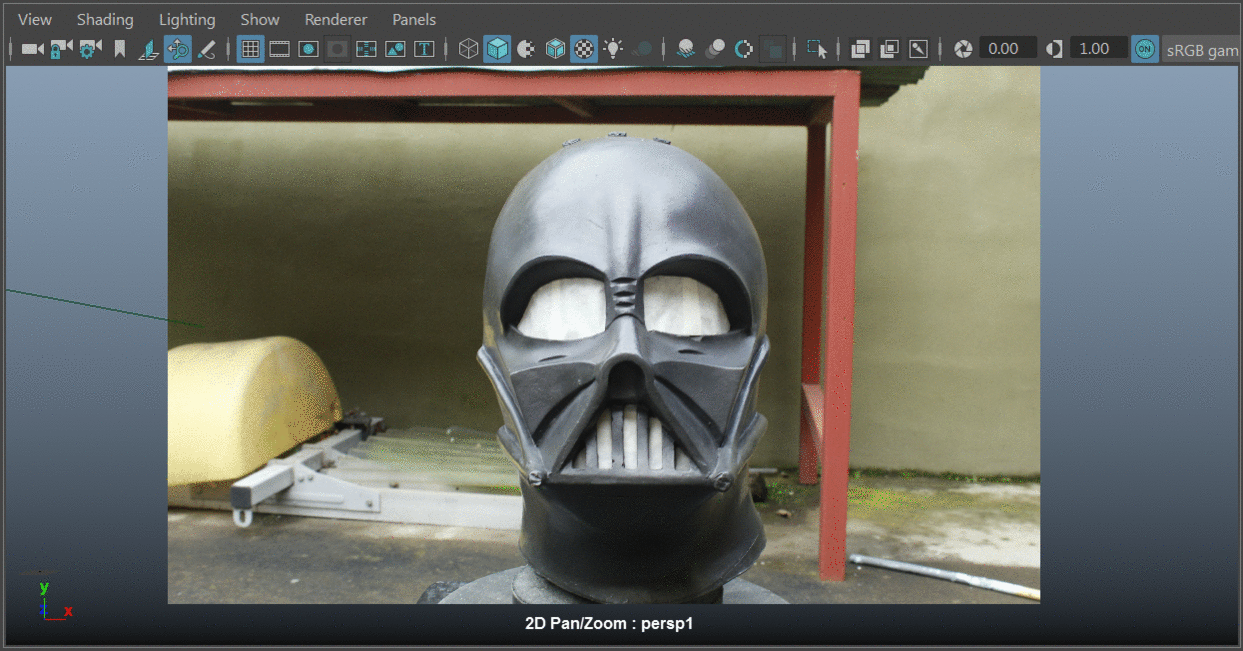This screenshot has height=651, width=1243.
Task: Open the sRGB gamma view transform dropdown
Action: point(1201,49)
